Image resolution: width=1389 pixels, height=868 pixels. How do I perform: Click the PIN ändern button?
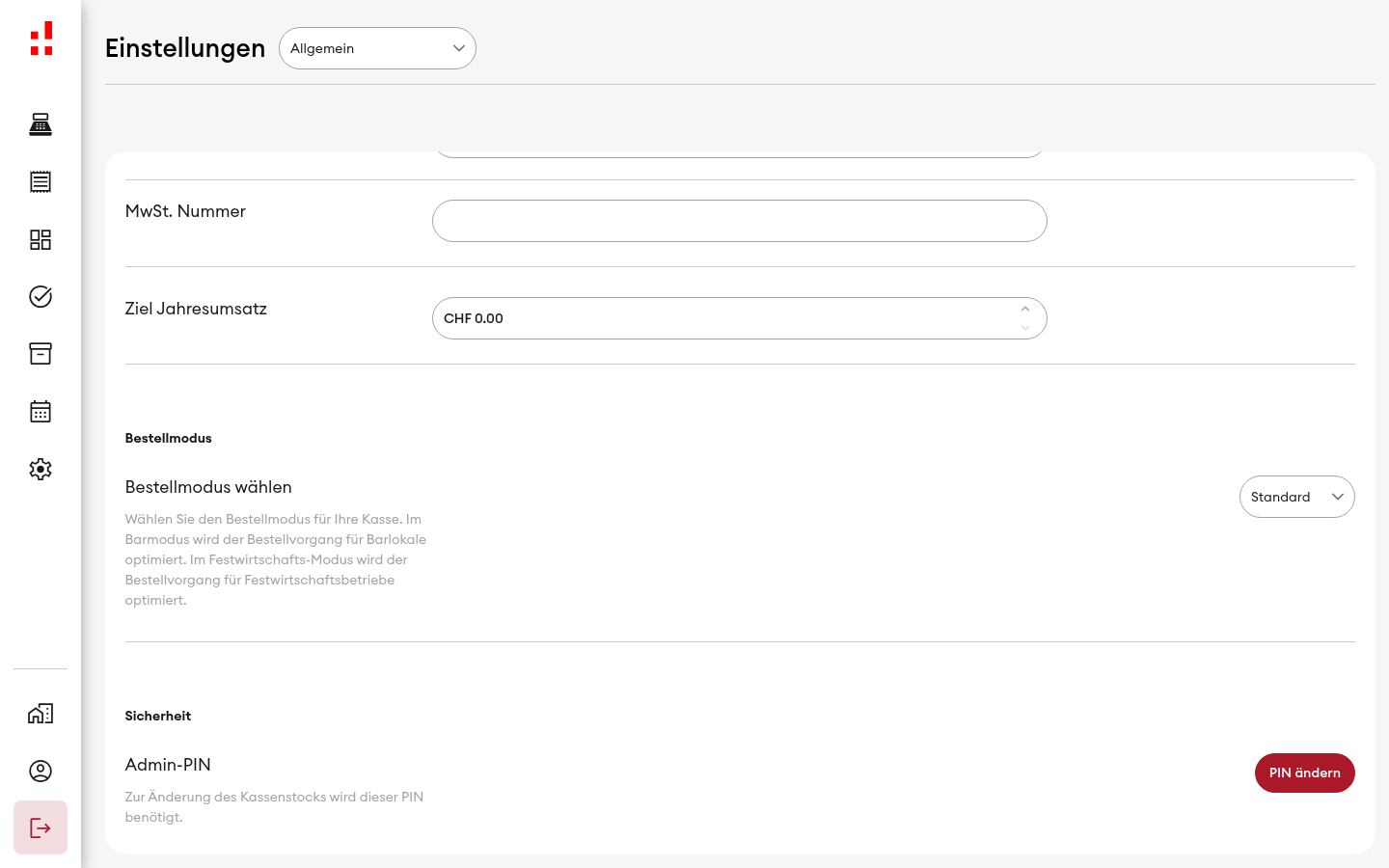point(1304,773)
